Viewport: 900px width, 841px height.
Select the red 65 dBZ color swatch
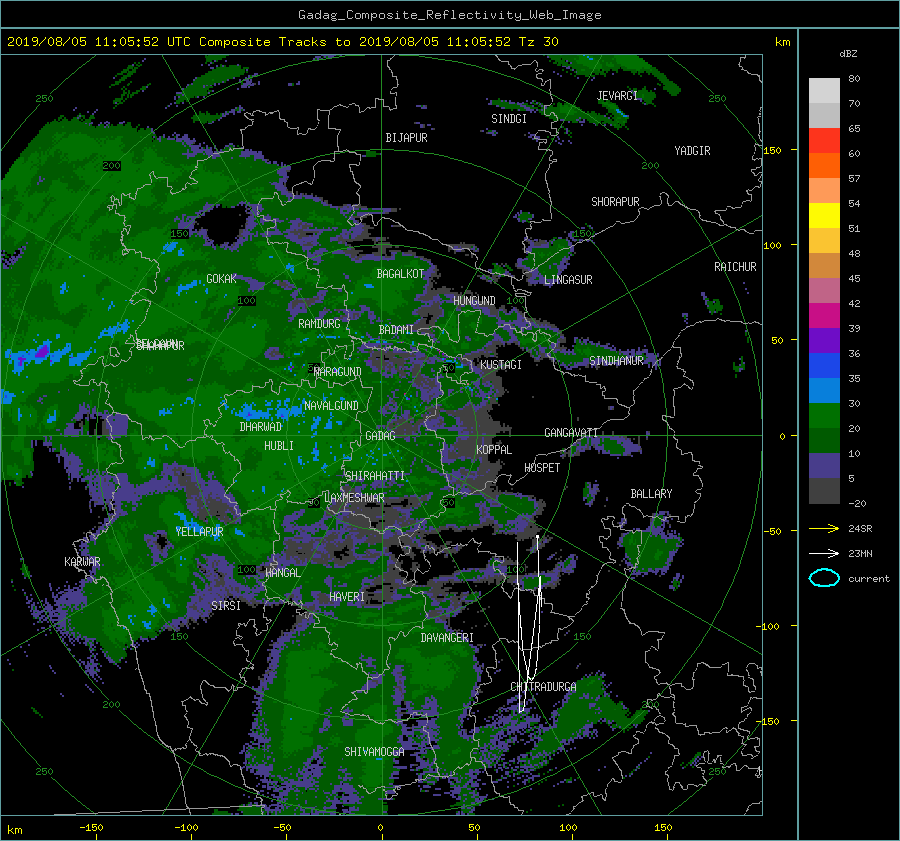pos(824,140)
